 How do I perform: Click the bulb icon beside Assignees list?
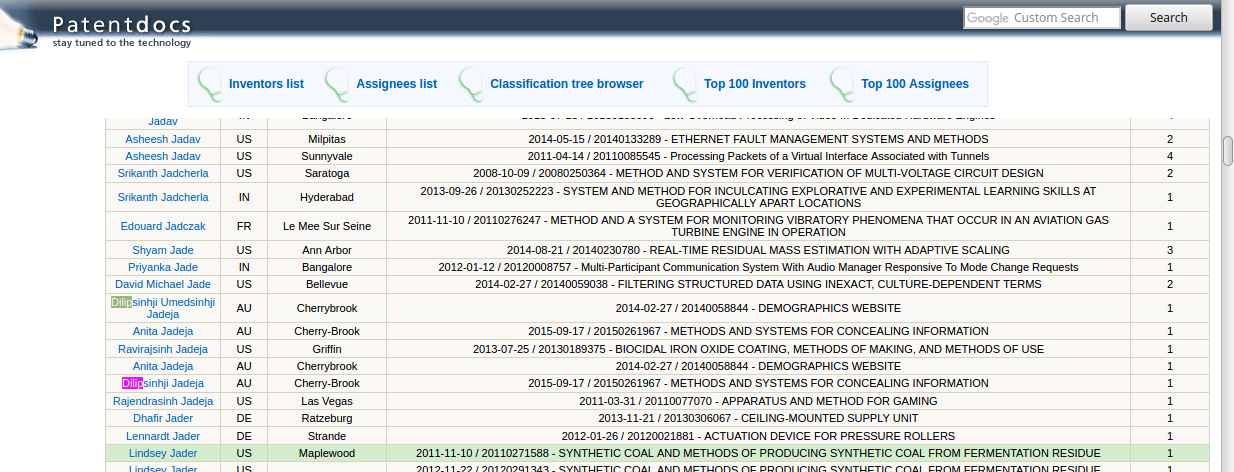(337, 84)
